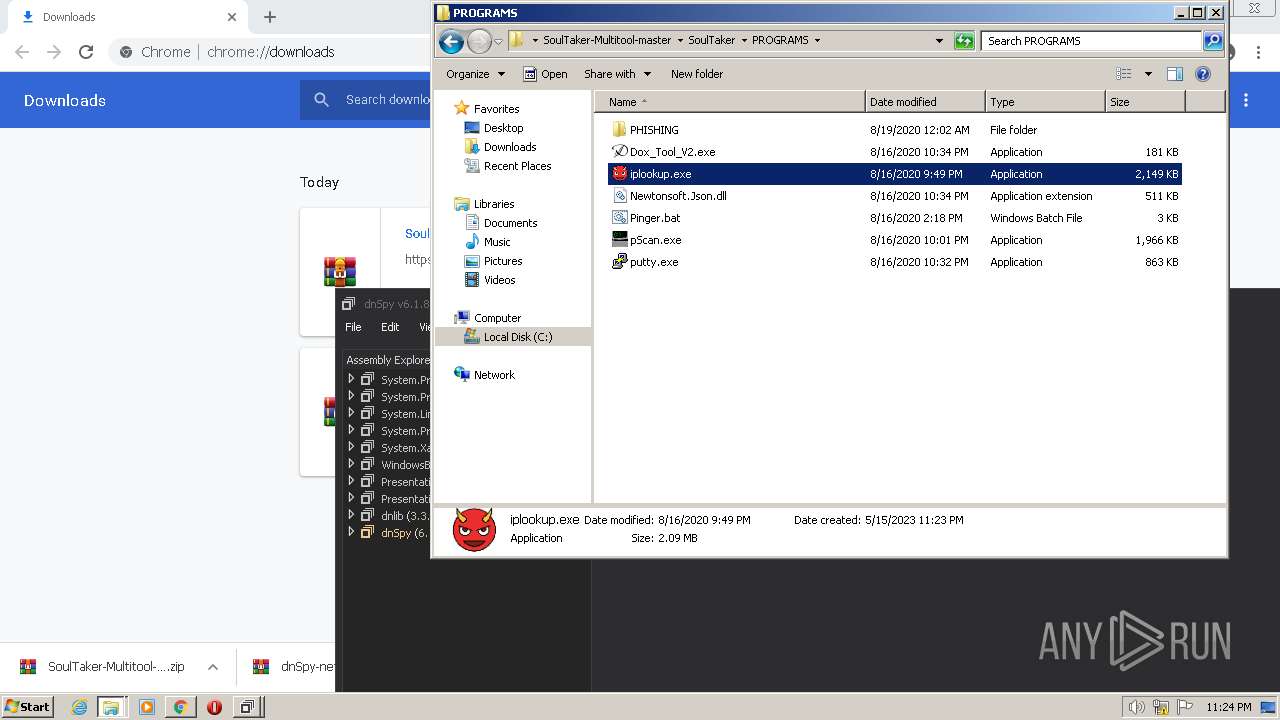
Task: Click Chrome reload page icon
Action: (x=86, y=52)
